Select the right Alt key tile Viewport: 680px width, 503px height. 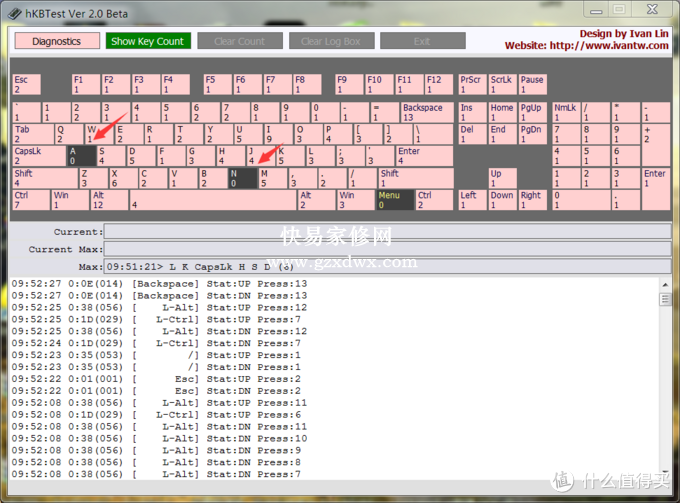(317, 200)
